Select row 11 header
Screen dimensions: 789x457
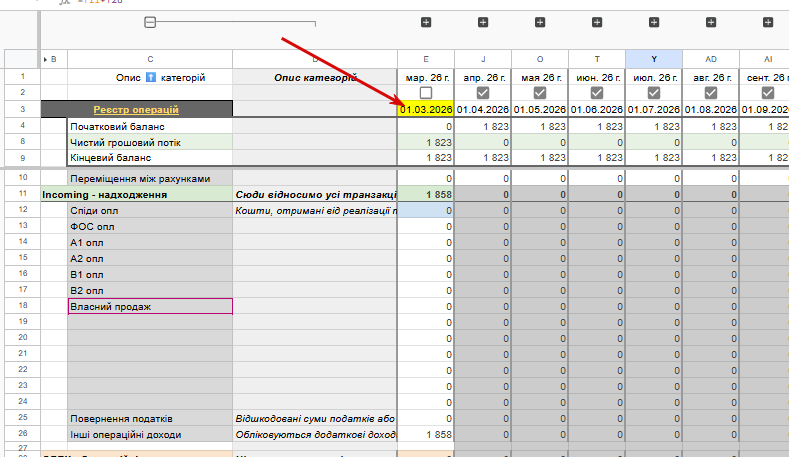coord(23,194)
